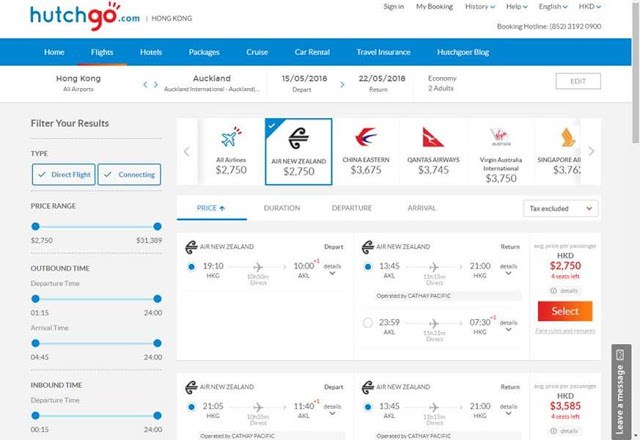Viewport: 640px width, 440px height.
Task: Open Home navigation item
Action: tap(54, 52)
